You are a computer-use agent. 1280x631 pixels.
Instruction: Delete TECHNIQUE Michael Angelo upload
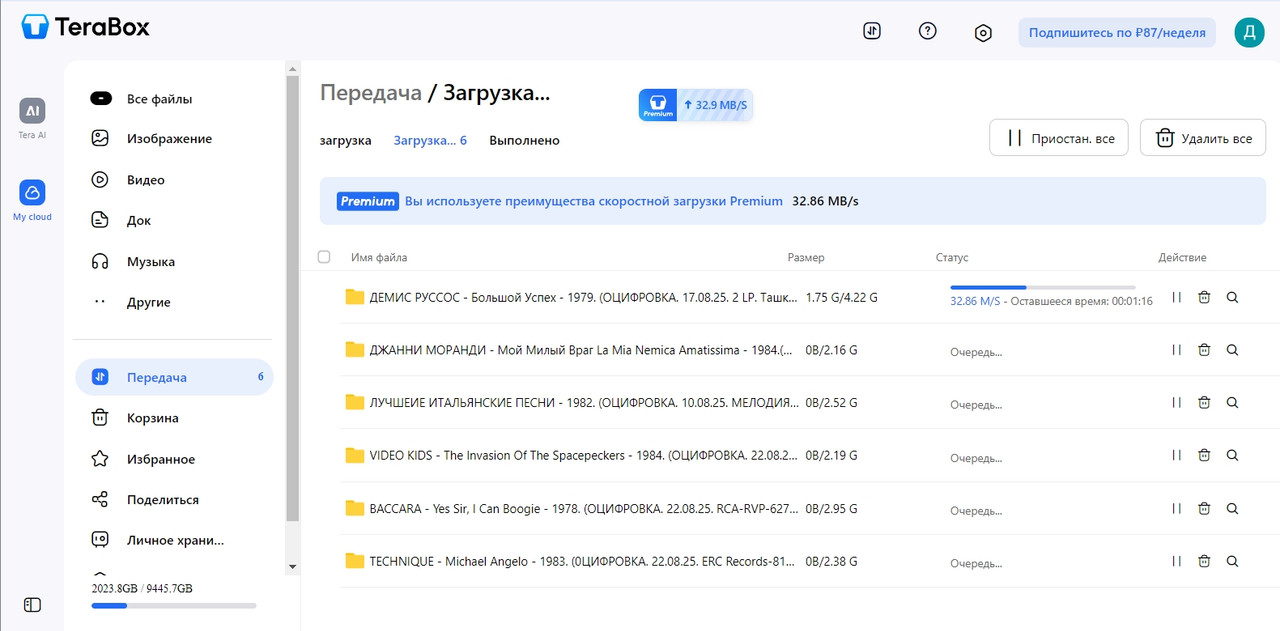(1204, 561)
